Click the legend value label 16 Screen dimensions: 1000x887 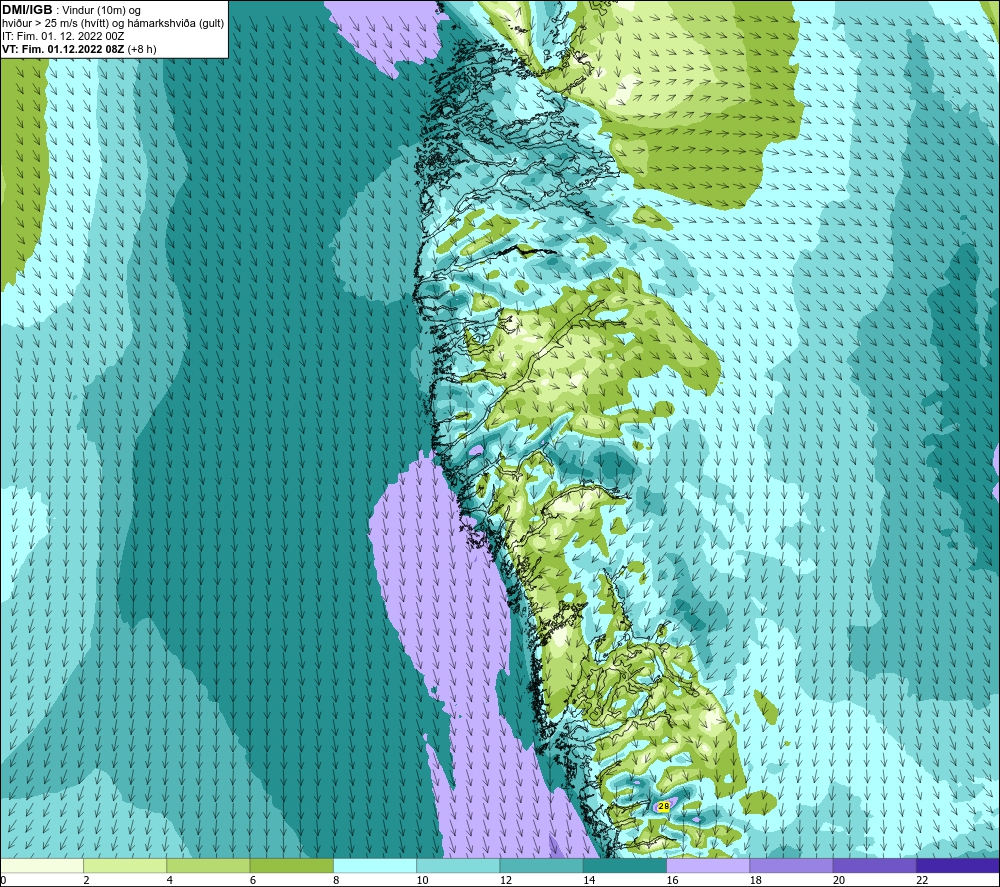[x=672, y=881]
